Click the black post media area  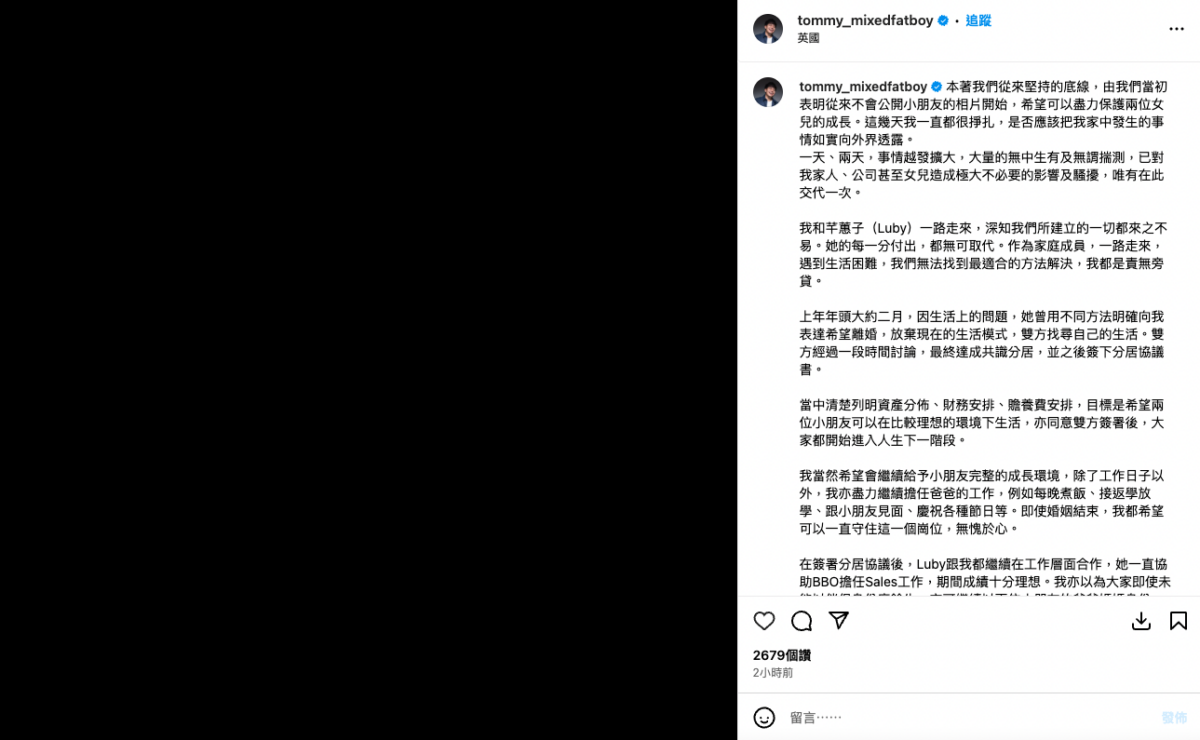point(369,370)
